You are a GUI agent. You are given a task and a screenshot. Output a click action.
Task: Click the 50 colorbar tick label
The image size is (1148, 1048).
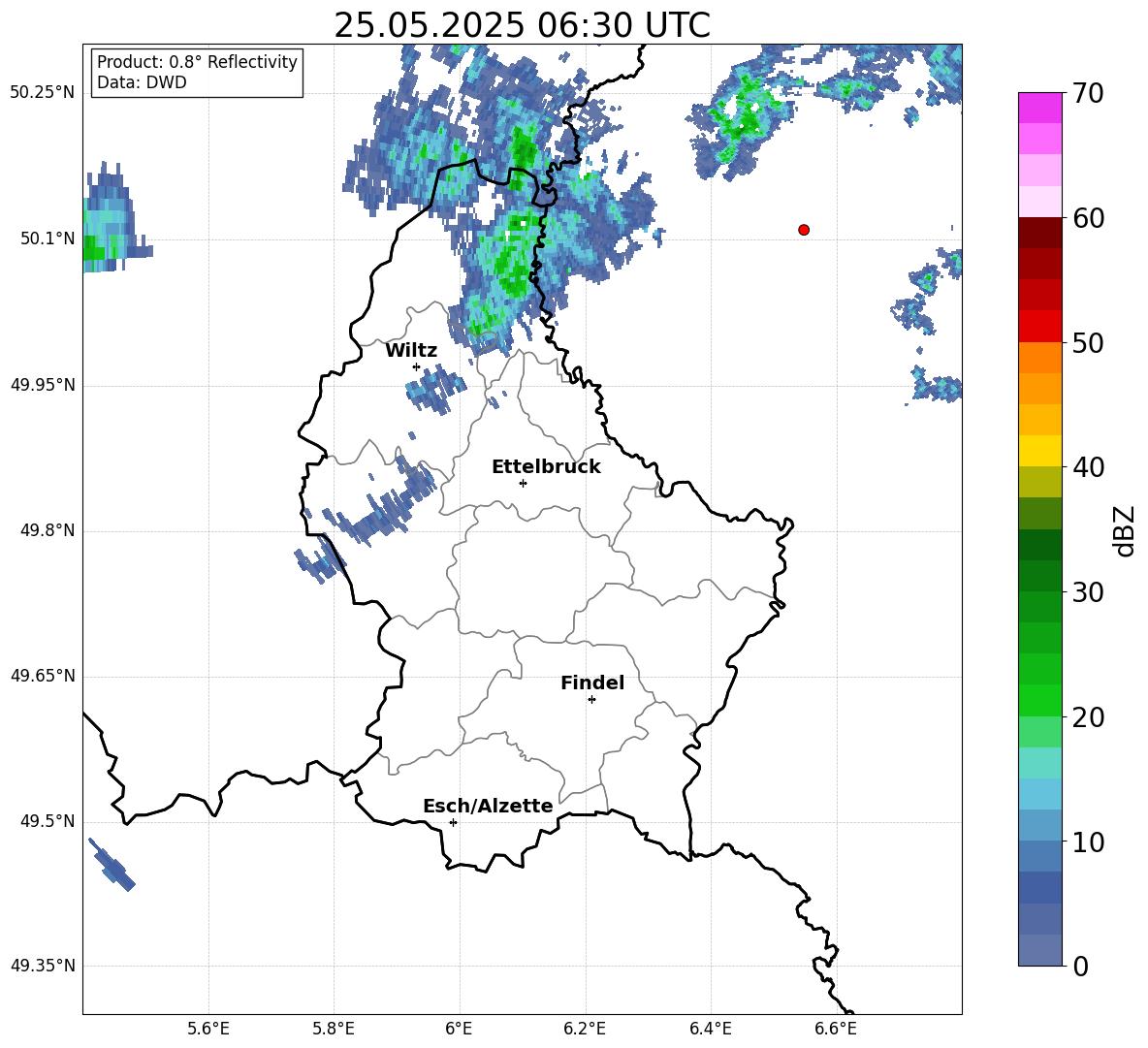click(x=1088, y=342)
